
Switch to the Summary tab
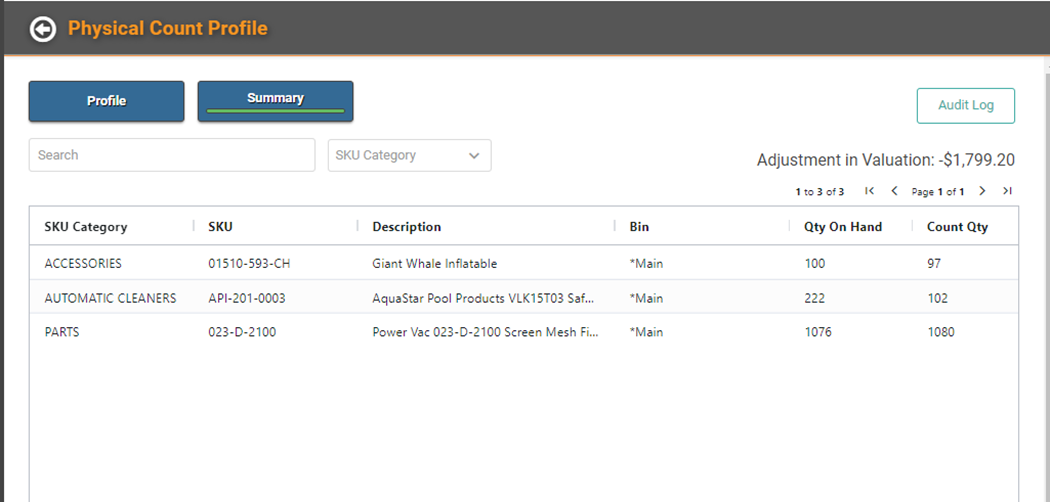point(275,101)
